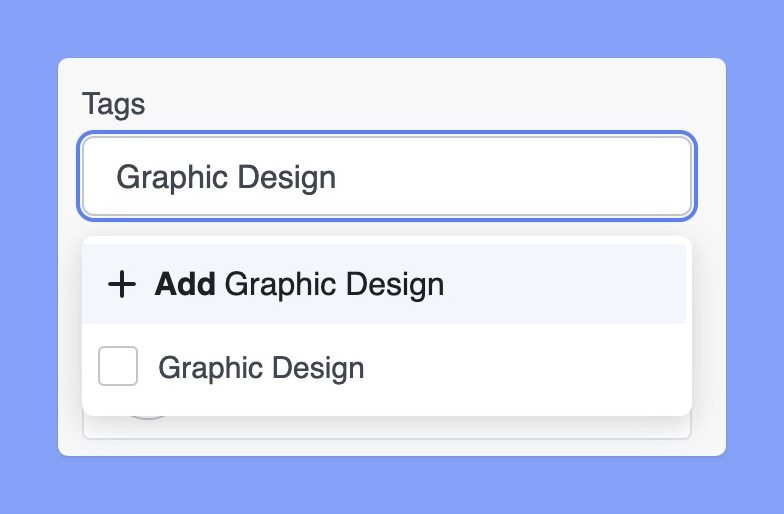Click the bold Add text
This screenshot has height=514, width=784.
pos(185,285)
